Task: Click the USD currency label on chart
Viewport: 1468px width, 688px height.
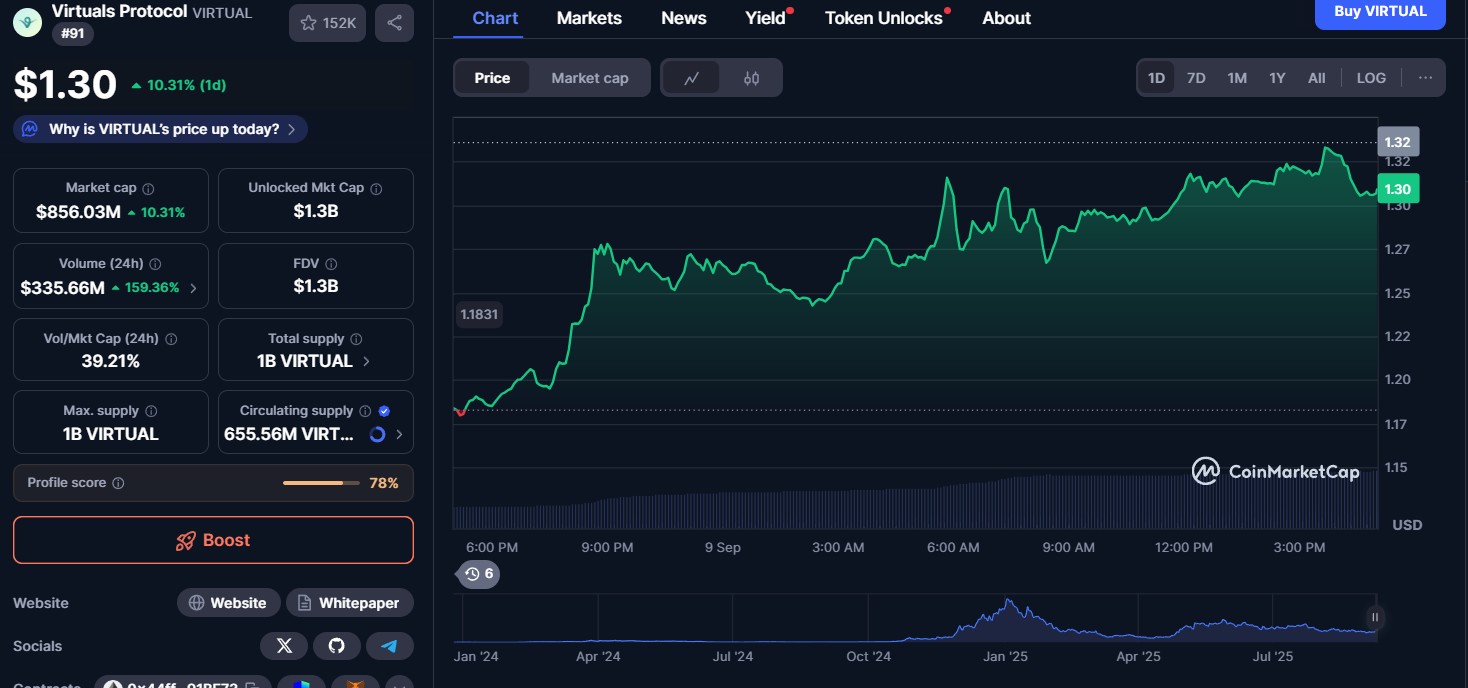Action: click(x=1407, y=525)
